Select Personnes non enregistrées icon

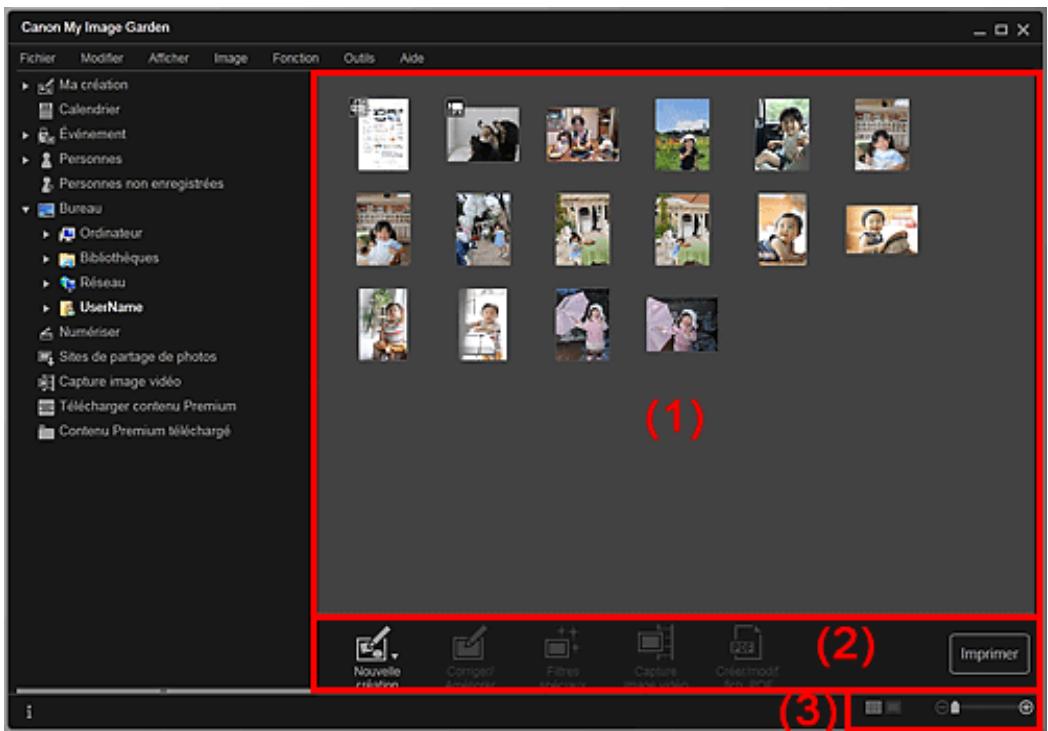pos(44,184)
